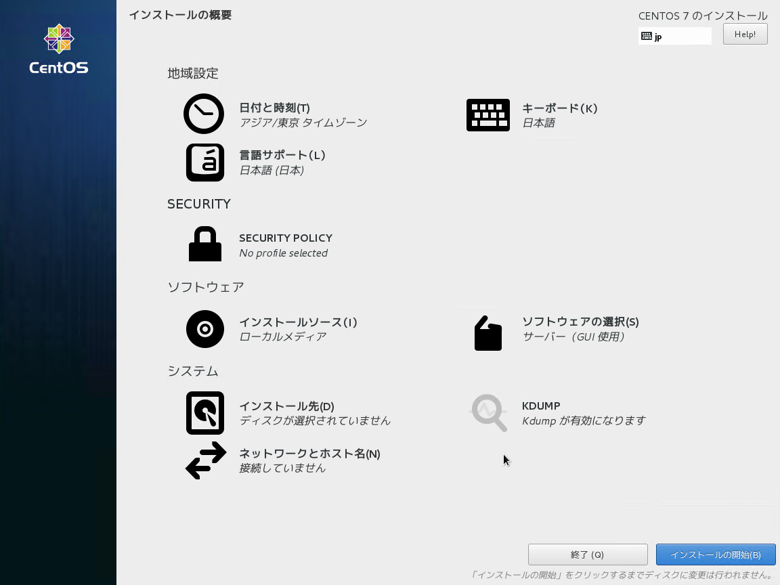
Task: Click the KDUMP magnifier icon
Action: pyautogui.click(x=489, y=413)
